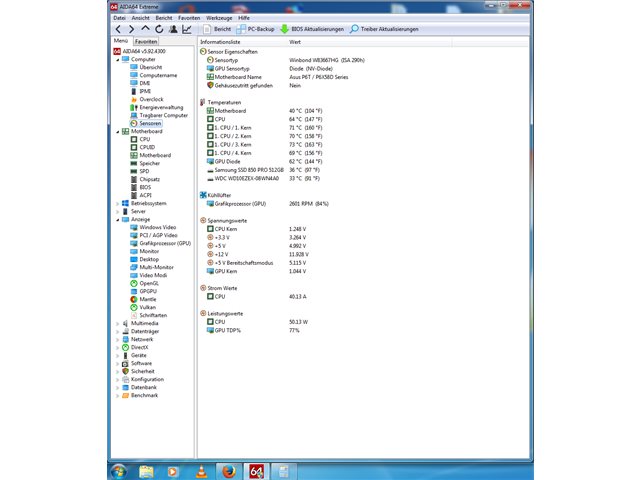Click the Refresh icon in toolbar
Screen dimensions: 640x480
159,29
